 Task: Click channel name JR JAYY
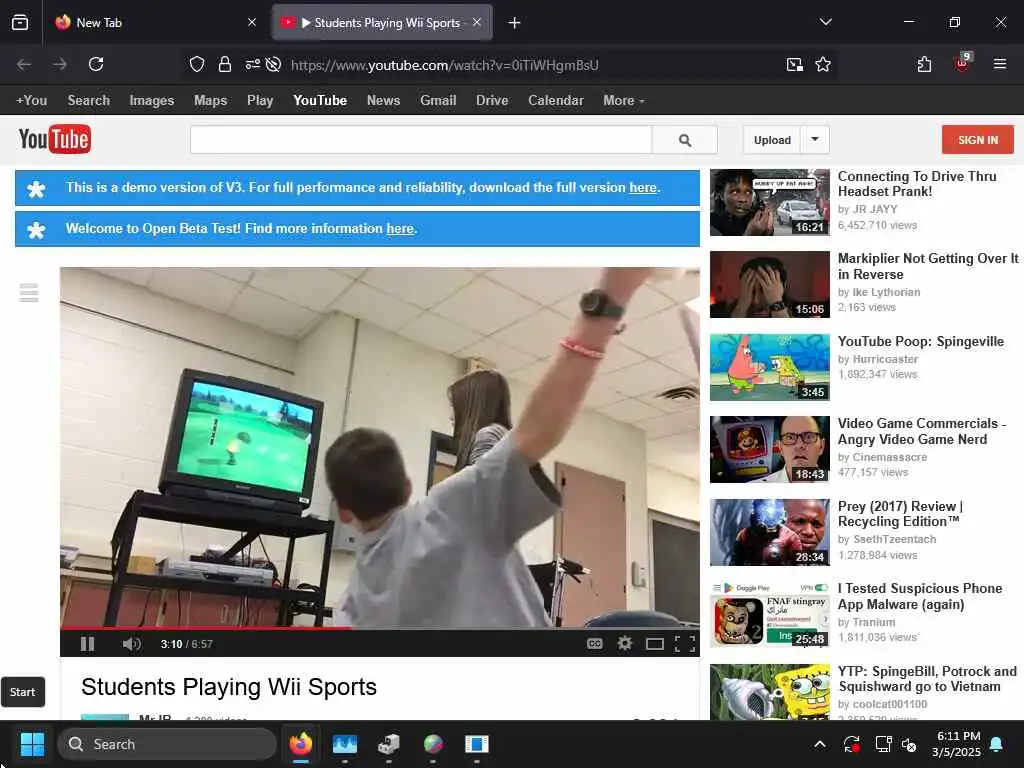click(875, 209)
